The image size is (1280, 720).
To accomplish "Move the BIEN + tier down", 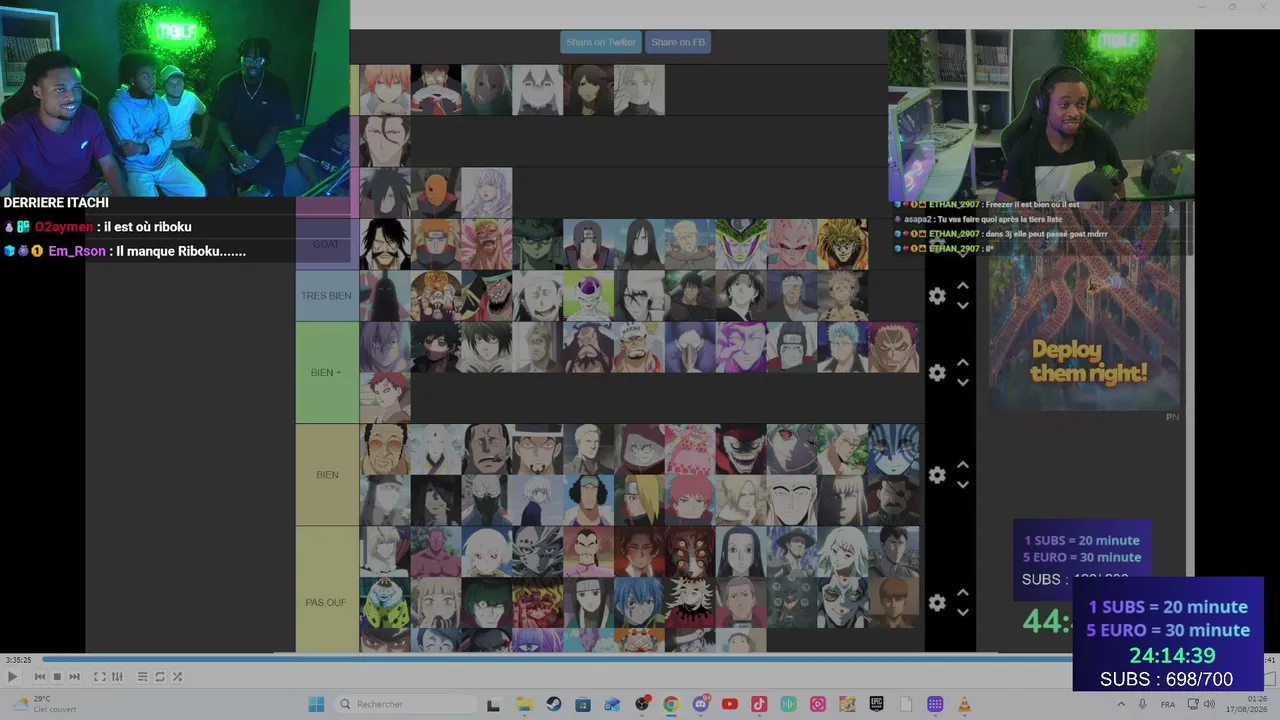I will 963,383.
